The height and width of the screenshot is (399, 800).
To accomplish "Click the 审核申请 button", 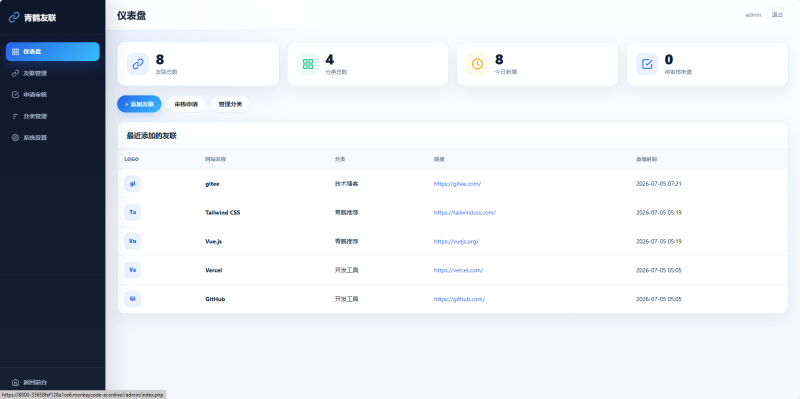I will tap(186, 104).
